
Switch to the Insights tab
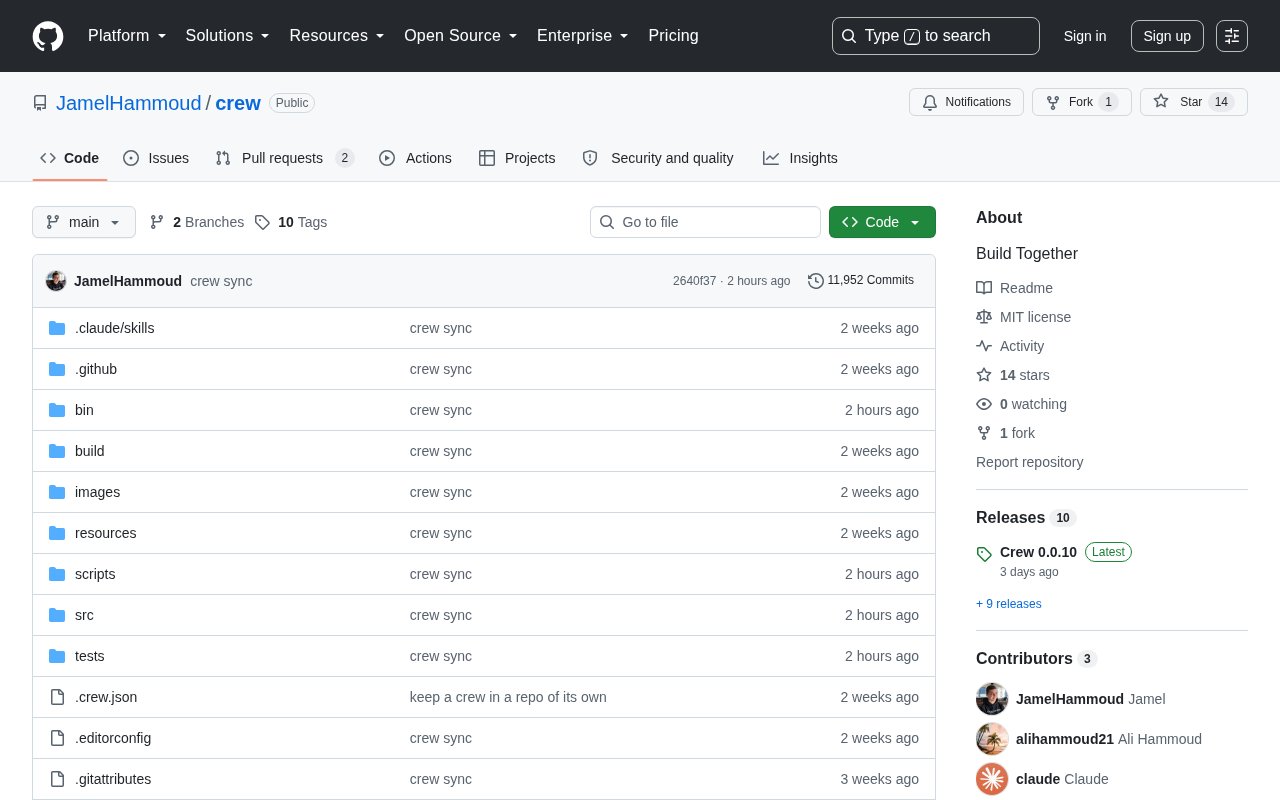(x=800, y=158)
